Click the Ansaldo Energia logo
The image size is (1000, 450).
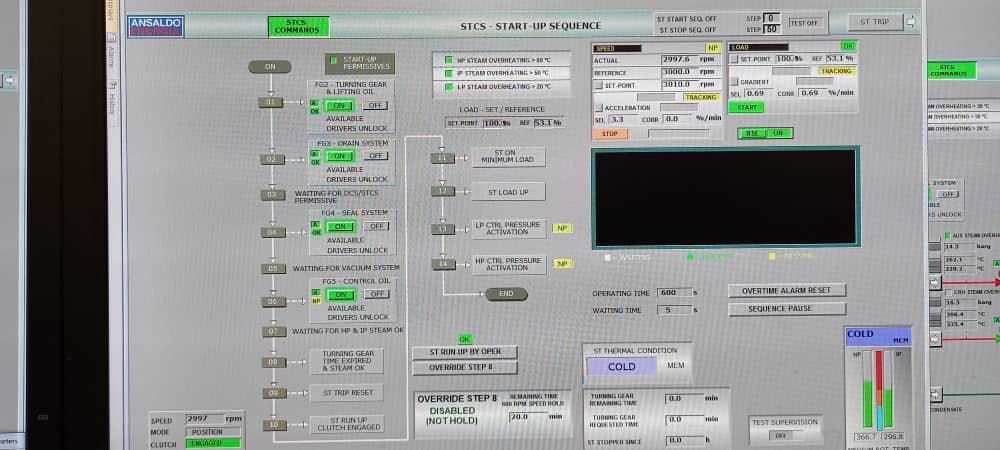[x=156, y=27]
